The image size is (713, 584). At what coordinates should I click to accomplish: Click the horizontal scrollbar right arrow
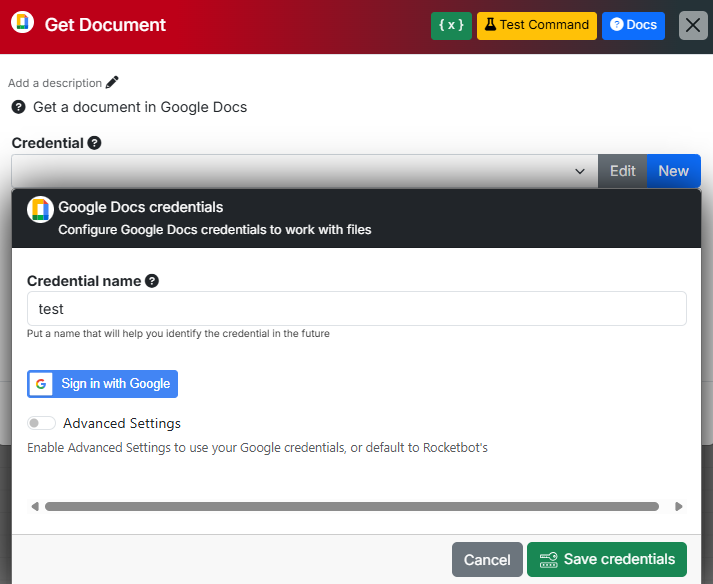coord(678,506)
